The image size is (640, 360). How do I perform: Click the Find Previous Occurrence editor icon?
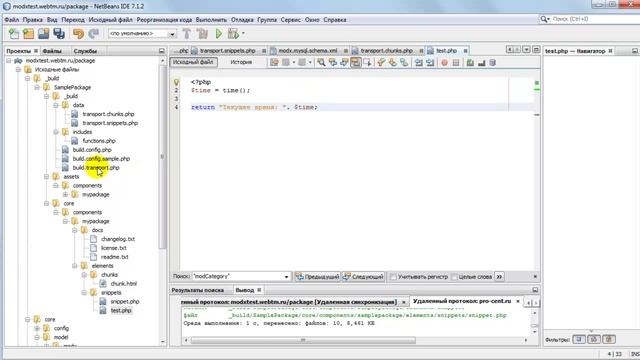pyautogui.click(x=333, y=62)
